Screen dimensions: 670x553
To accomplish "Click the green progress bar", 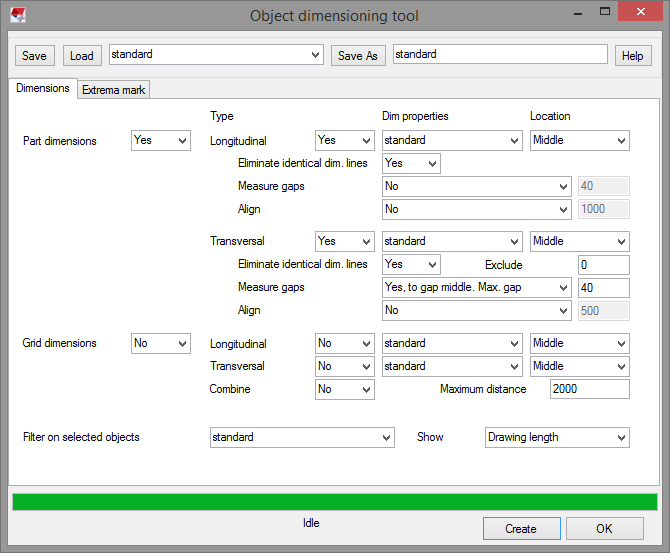I will pos(335,502).
